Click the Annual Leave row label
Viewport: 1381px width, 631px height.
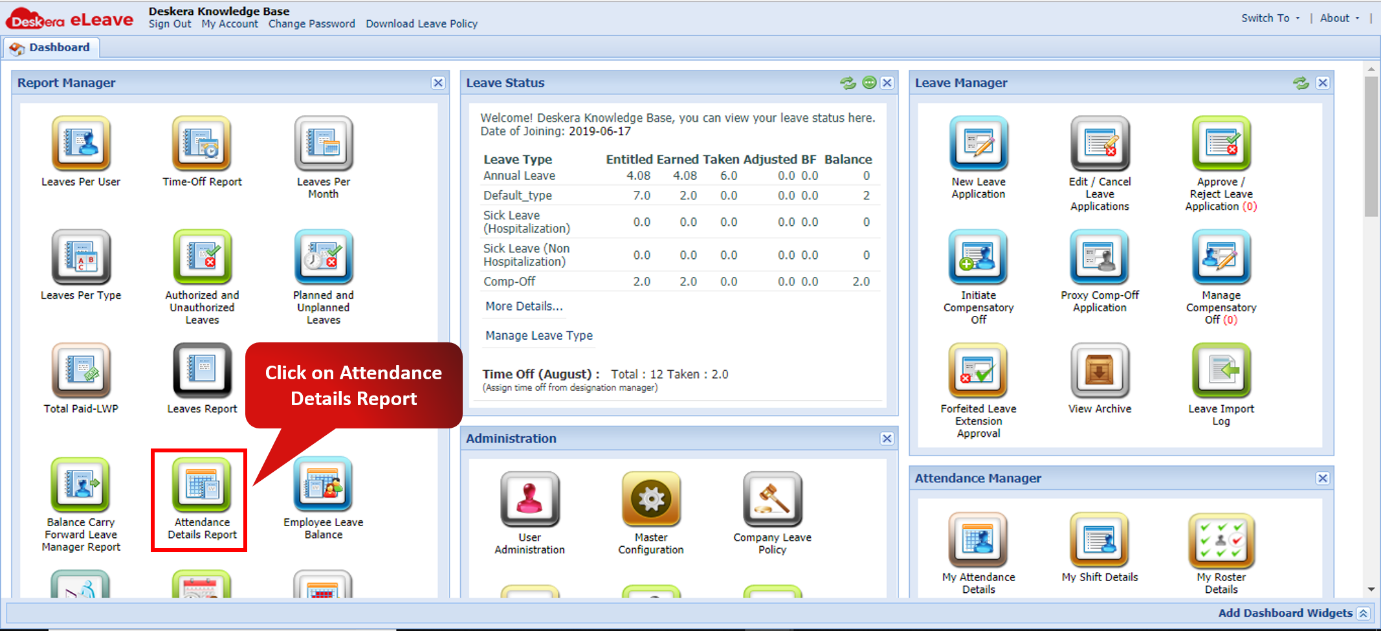(x=519, y=176)
